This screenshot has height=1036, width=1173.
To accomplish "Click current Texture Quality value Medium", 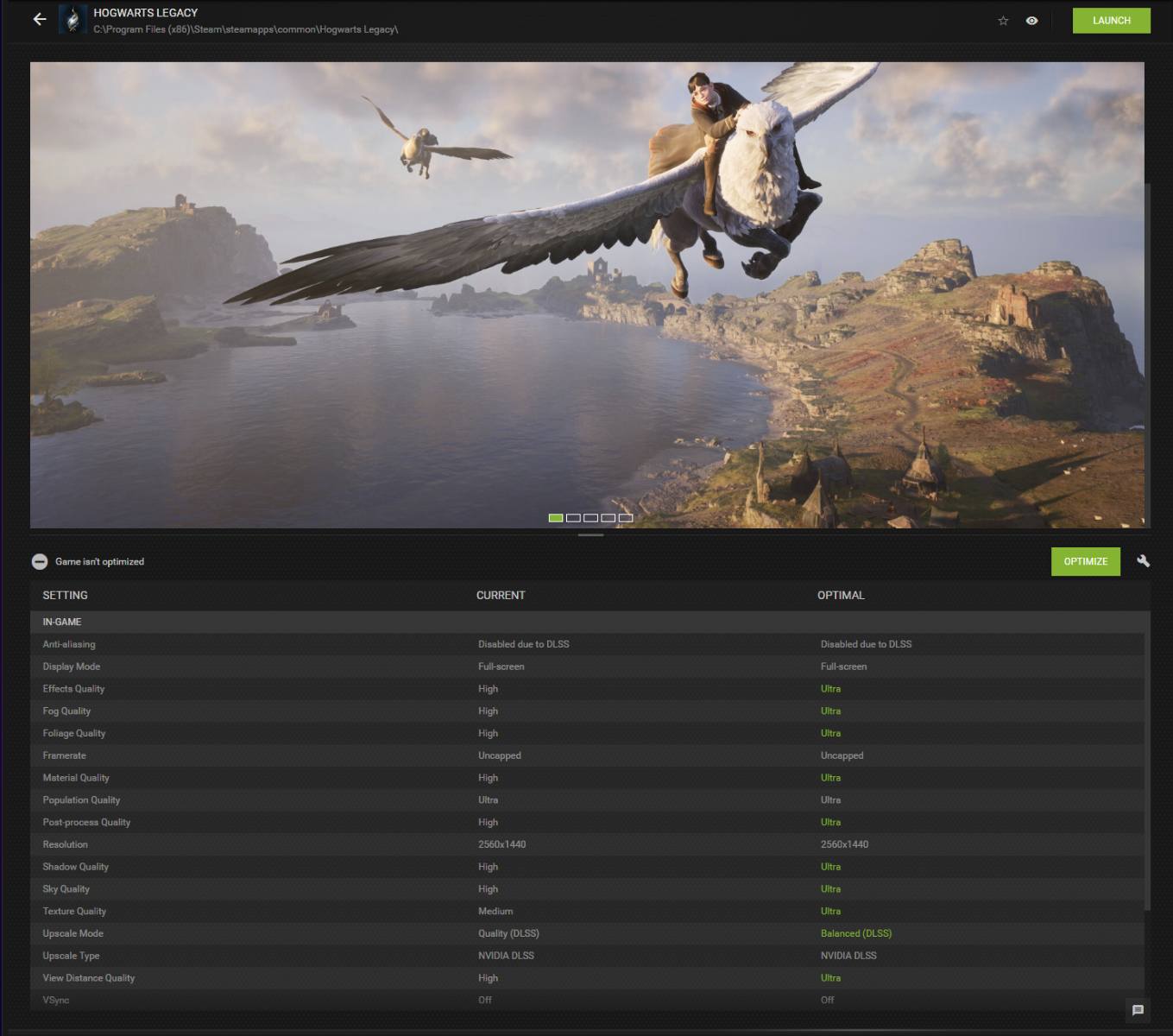I will click(x=495, y=912).
